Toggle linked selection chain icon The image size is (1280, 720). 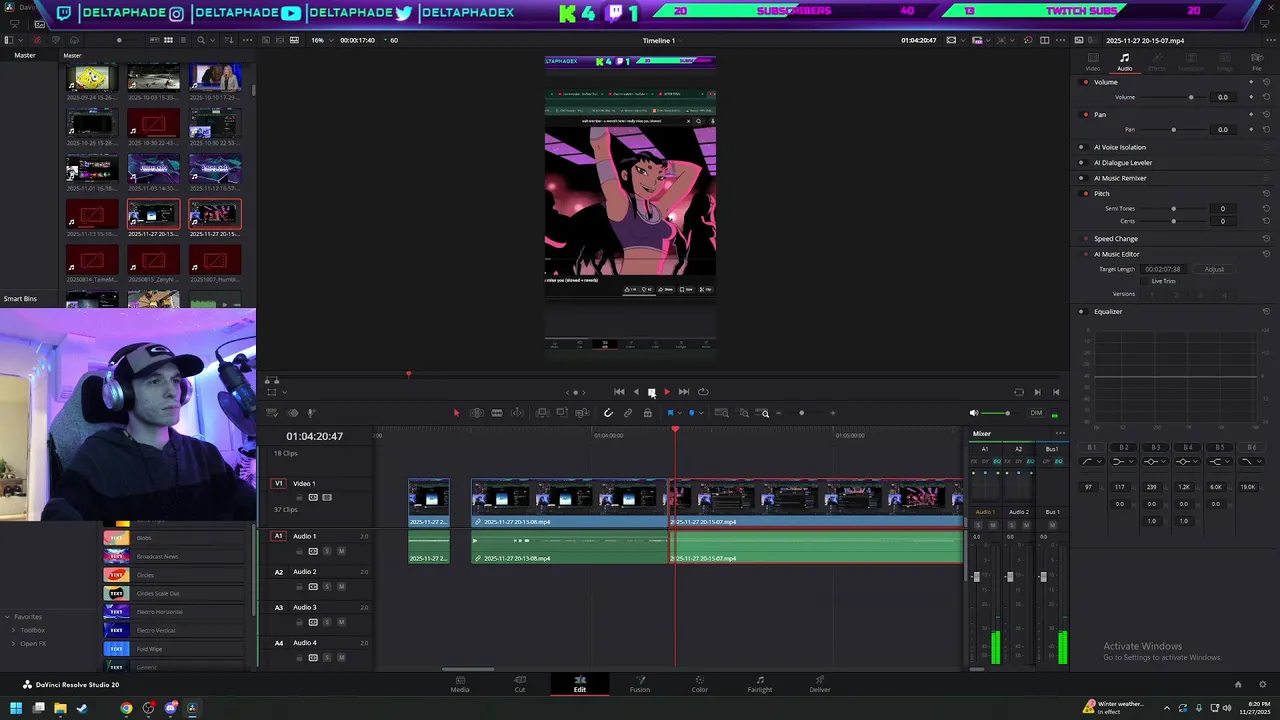pyautogui.click(x=627, y=413)
